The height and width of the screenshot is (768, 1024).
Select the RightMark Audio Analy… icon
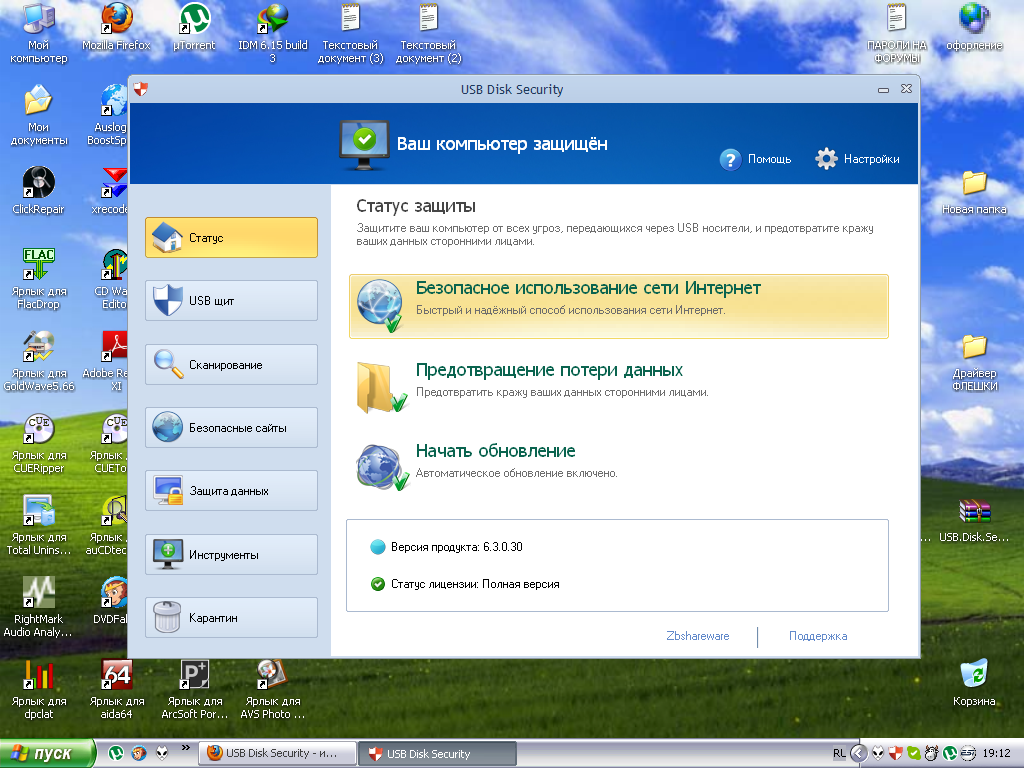pyautogui.click(x=39, y=607)
